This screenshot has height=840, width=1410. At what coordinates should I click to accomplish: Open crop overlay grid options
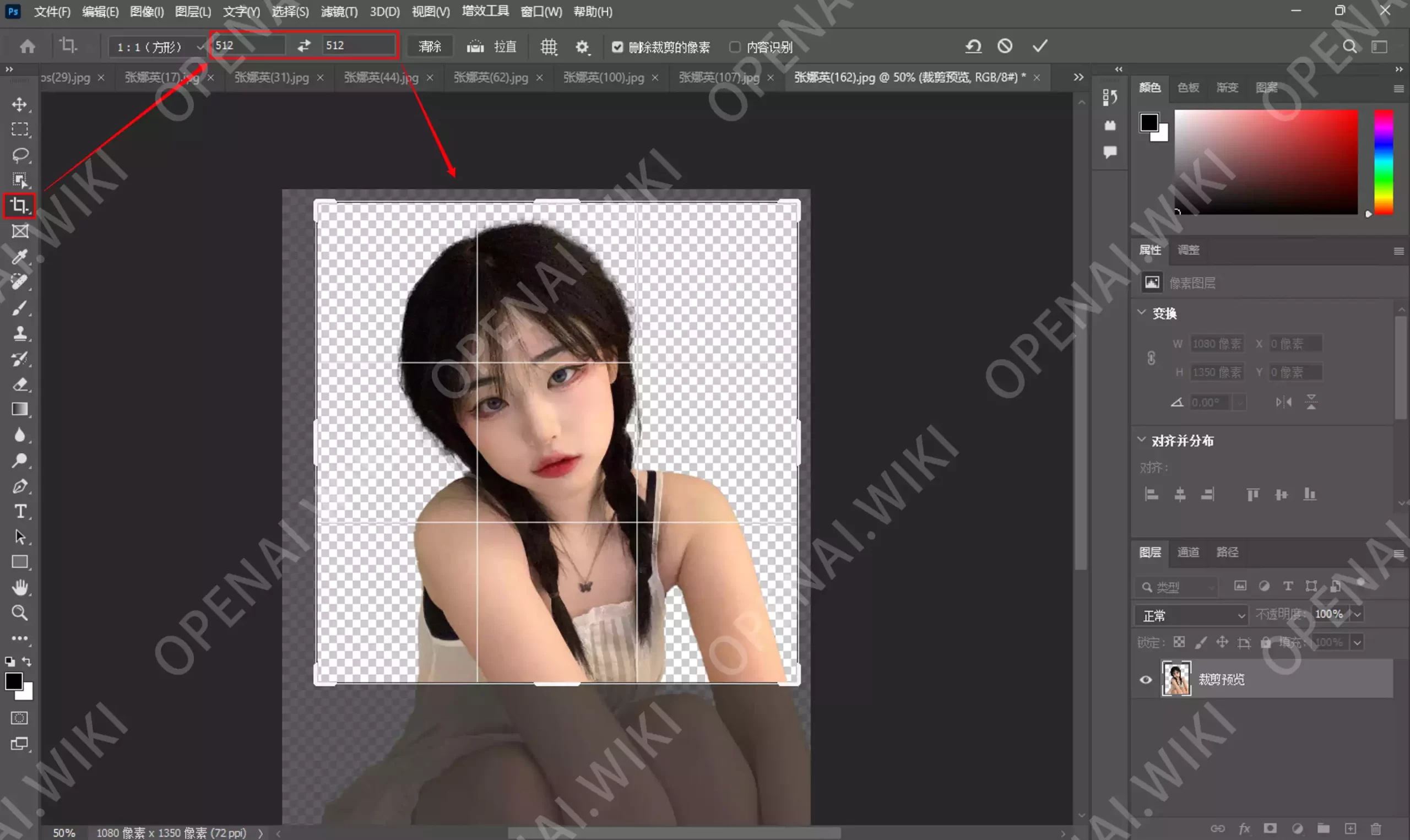(548, 46)
